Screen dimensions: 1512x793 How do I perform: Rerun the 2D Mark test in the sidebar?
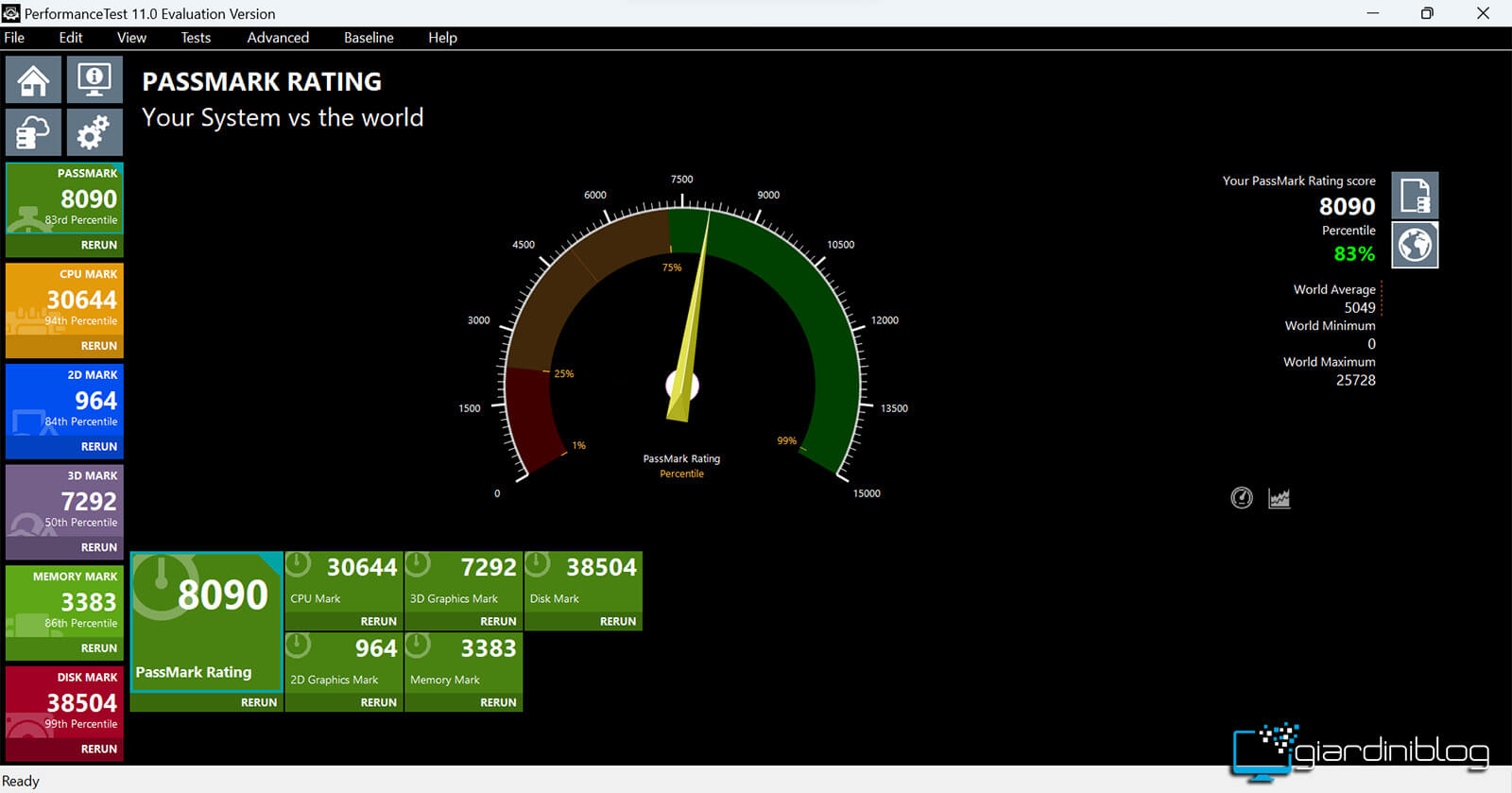99,446
